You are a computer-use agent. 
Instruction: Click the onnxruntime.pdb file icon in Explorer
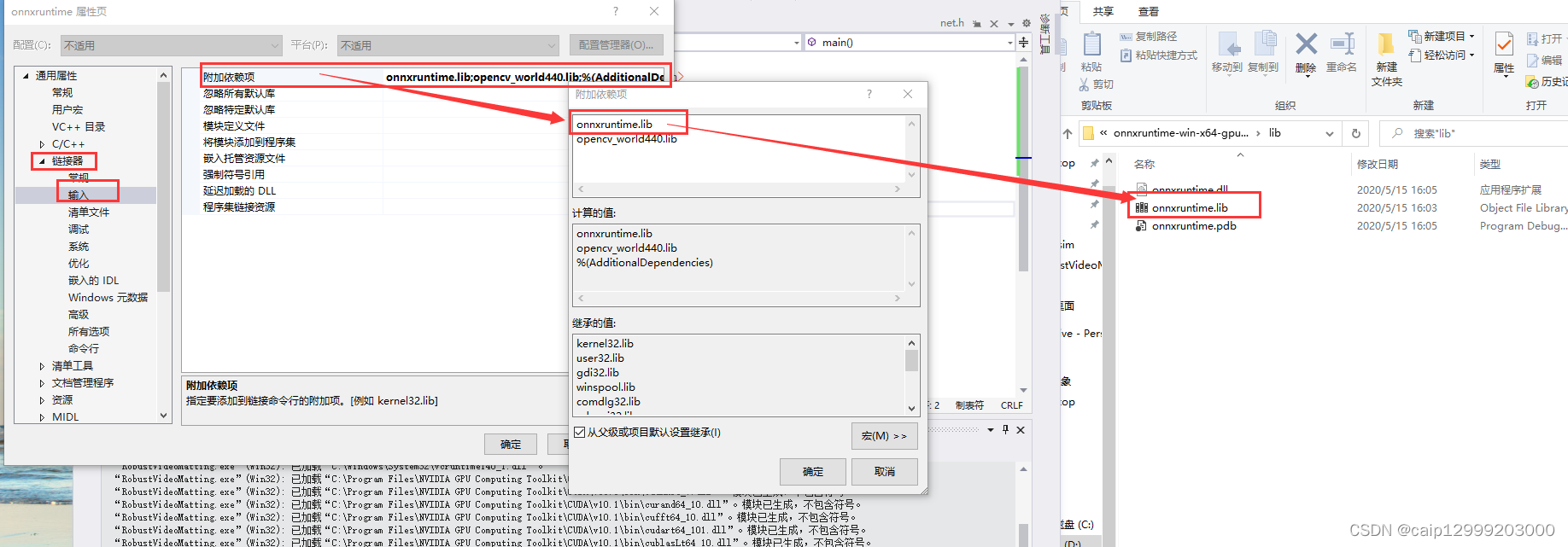pyautogui.click(x=1141, y=225)
